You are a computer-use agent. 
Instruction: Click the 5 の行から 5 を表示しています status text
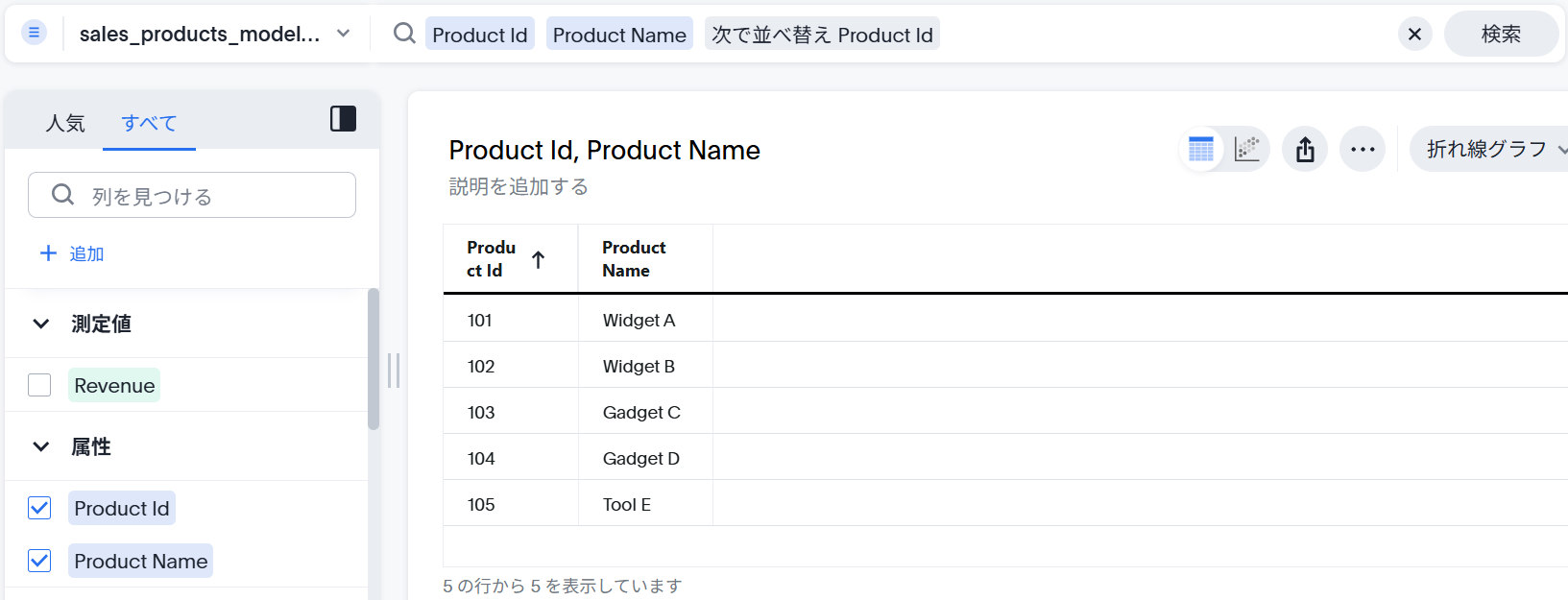pyautogui.click(x=563, y=586)
